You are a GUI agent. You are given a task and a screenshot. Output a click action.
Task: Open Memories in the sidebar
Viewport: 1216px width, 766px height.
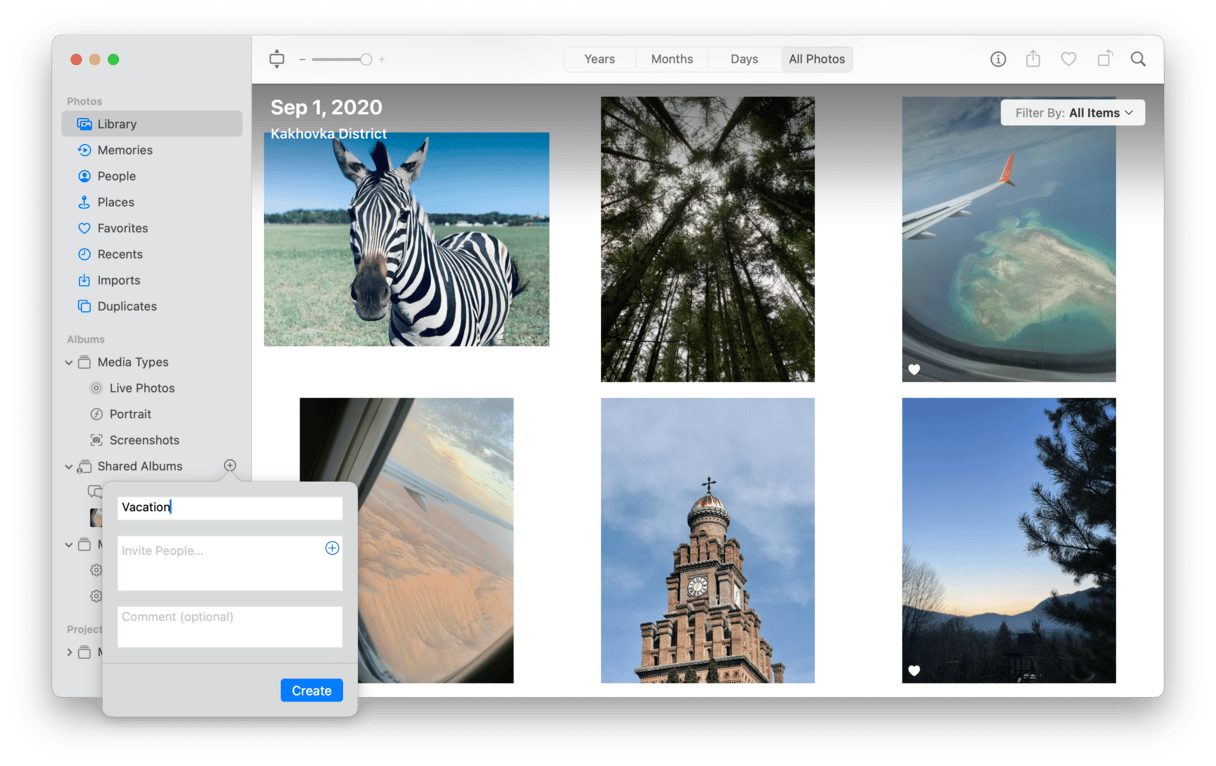[125, 150]
